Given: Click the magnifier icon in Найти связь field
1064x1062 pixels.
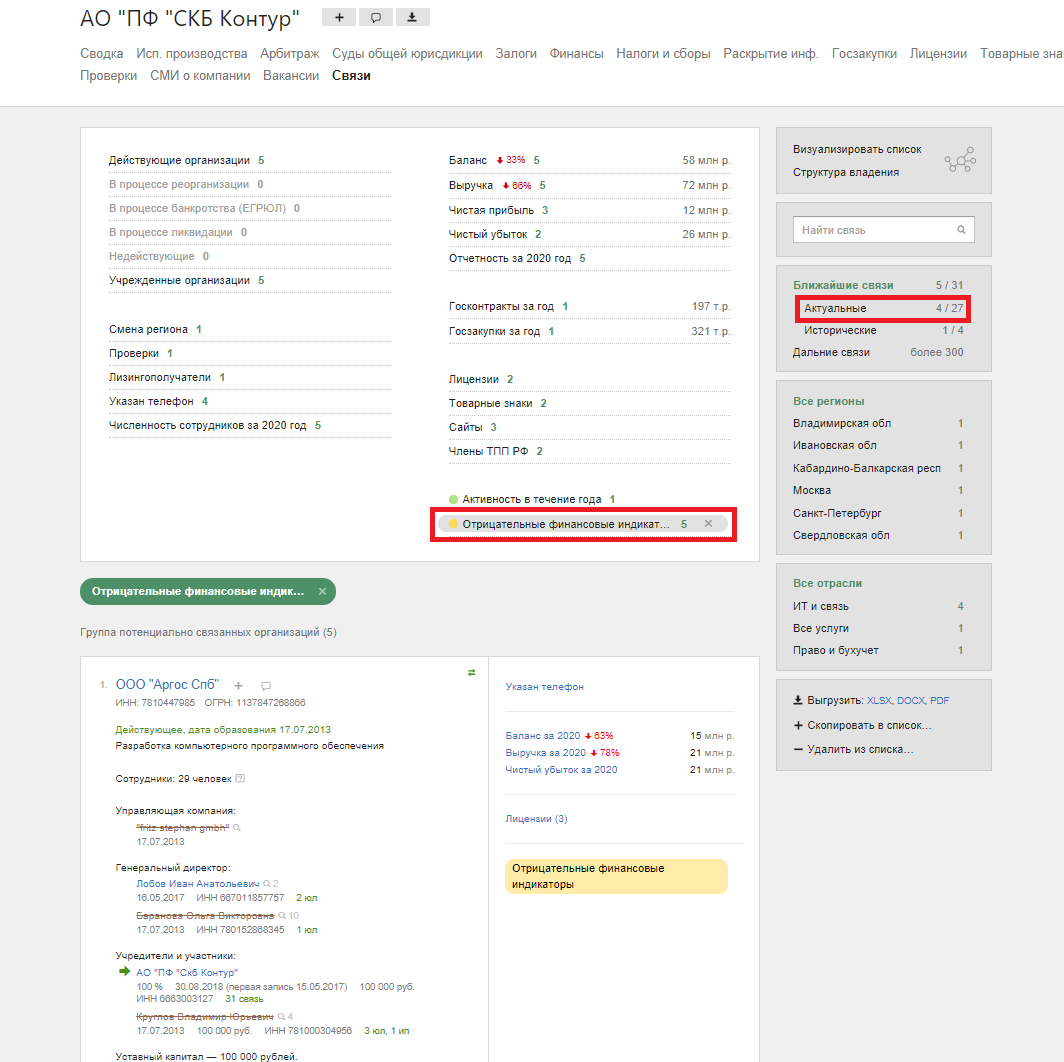Looking at the screenshot, I should click(x=961, y=230).
